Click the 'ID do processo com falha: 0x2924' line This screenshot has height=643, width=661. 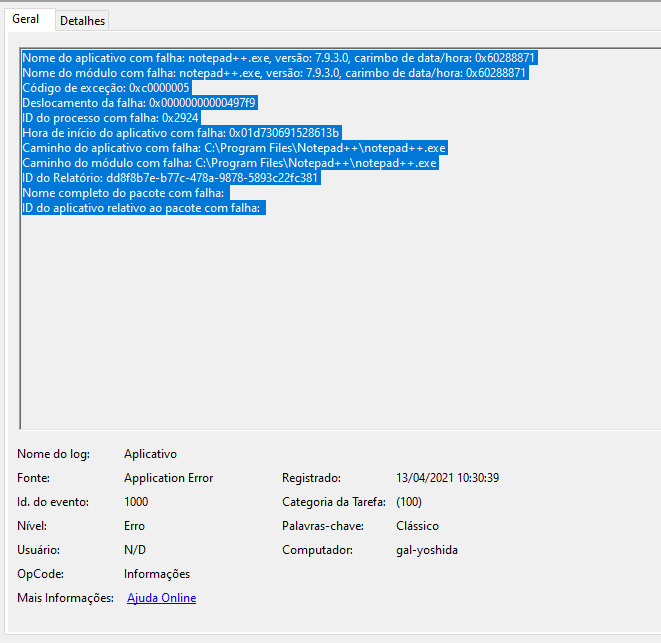point(111,118)
